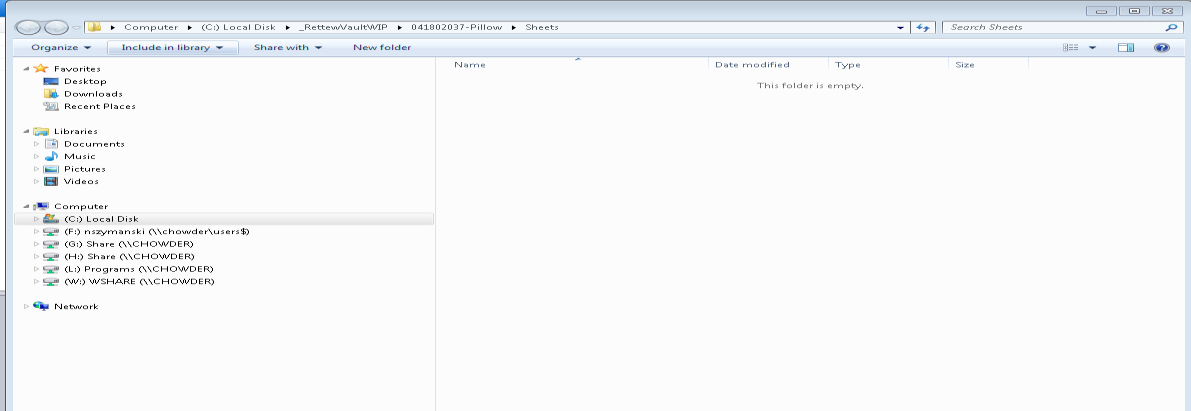1191x411 pixels.
Task: Select (C:) Local Disk breadcrumb segment
Action: pyautogui.click(x=239, y=27)
